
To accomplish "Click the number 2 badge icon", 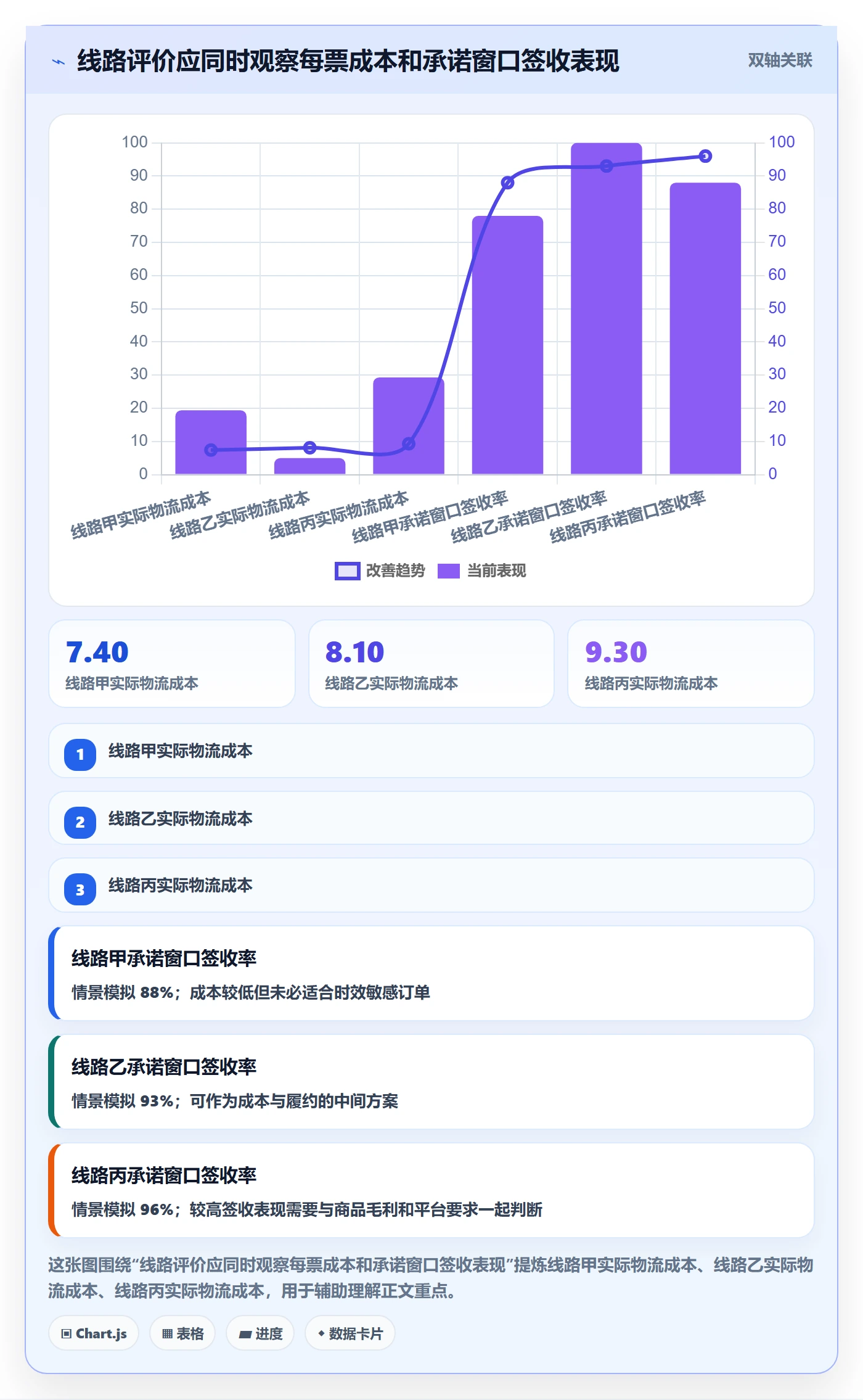I will 80,822.
